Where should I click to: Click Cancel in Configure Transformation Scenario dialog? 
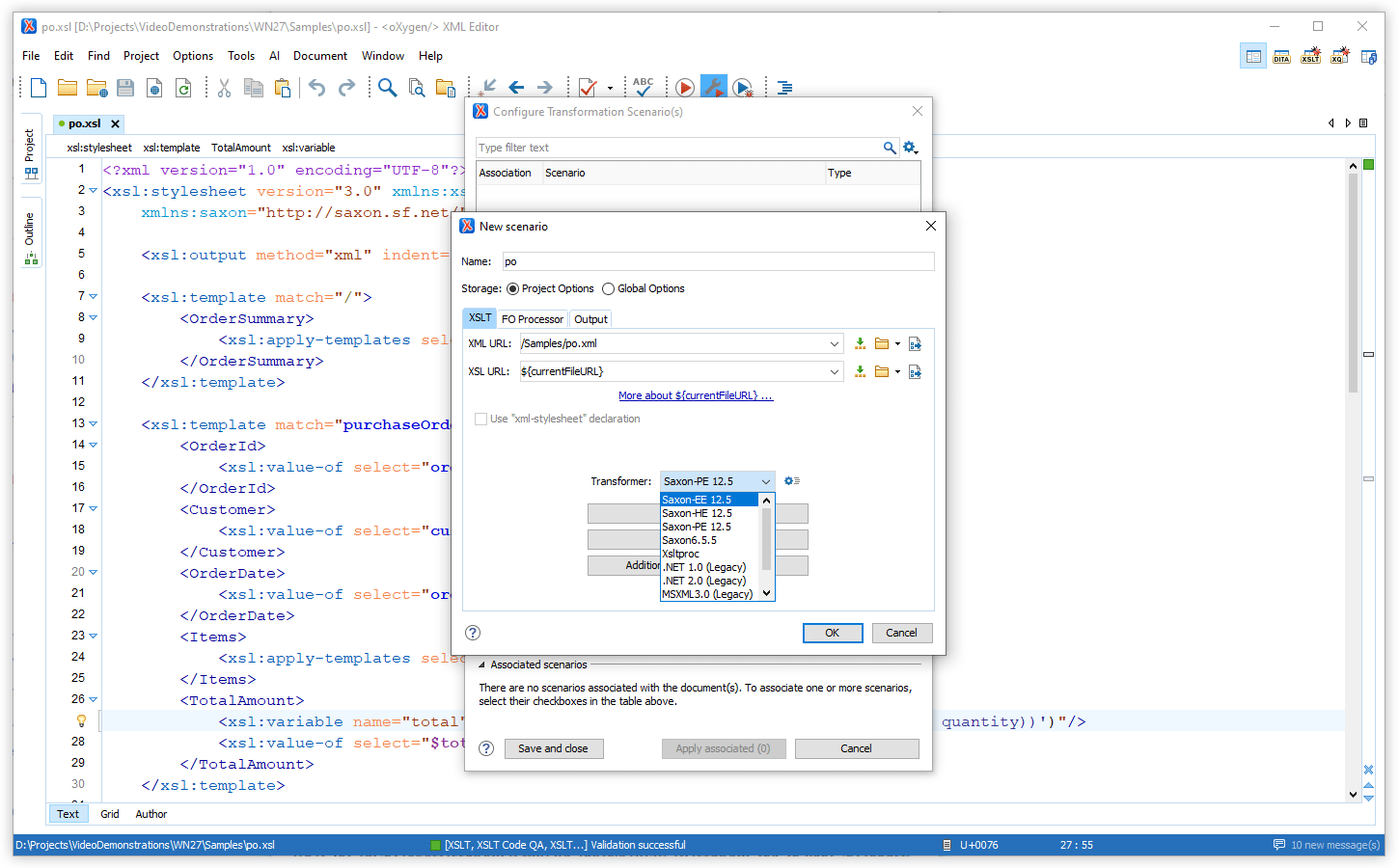pyautogui.click(x=857, y=748)
